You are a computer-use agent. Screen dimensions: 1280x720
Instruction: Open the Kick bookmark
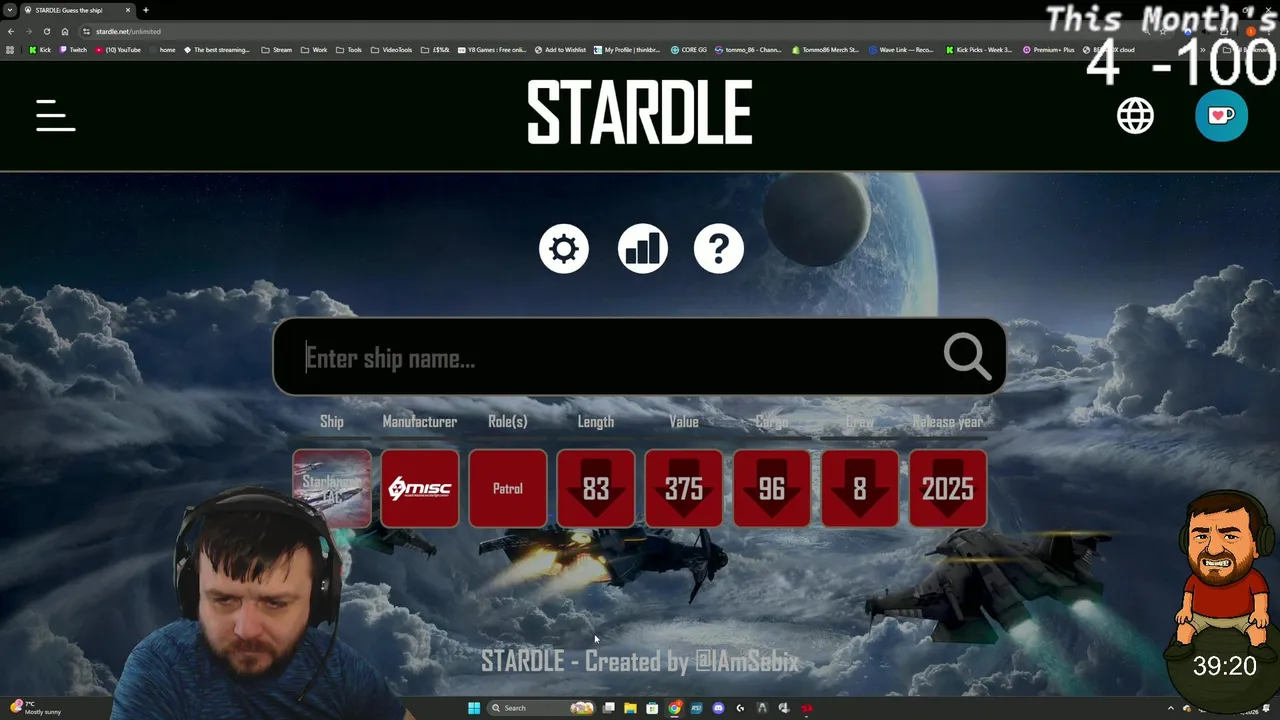tap(40, 50)
